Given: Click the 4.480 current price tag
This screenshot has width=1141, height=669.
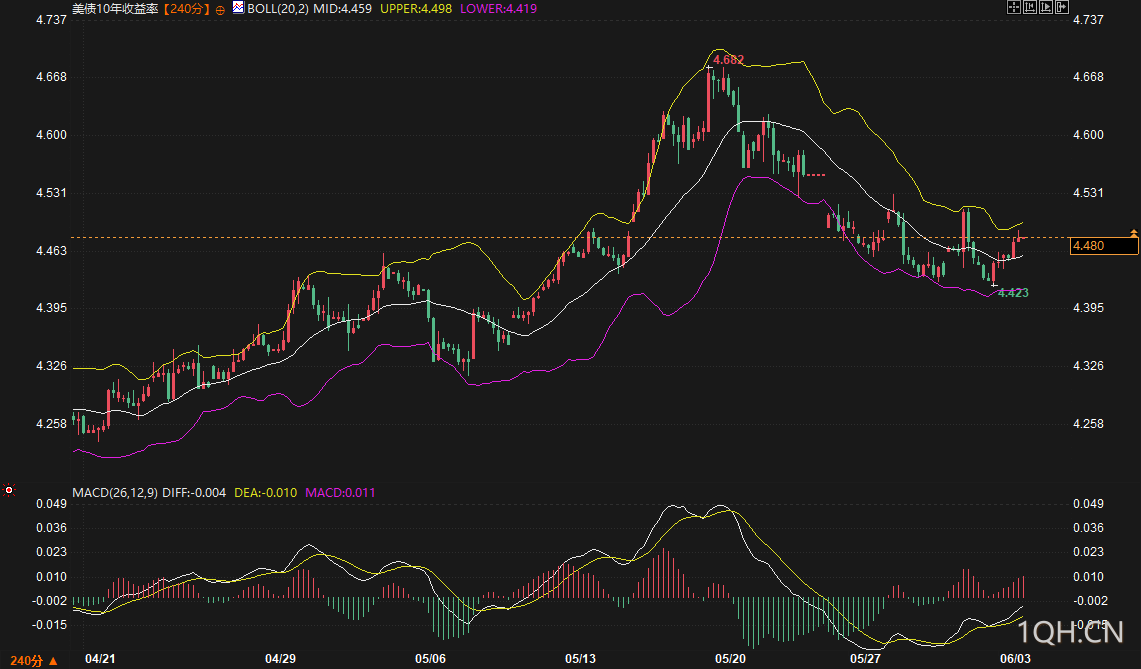Looking at the screenshot, I should click(1104, 246).
